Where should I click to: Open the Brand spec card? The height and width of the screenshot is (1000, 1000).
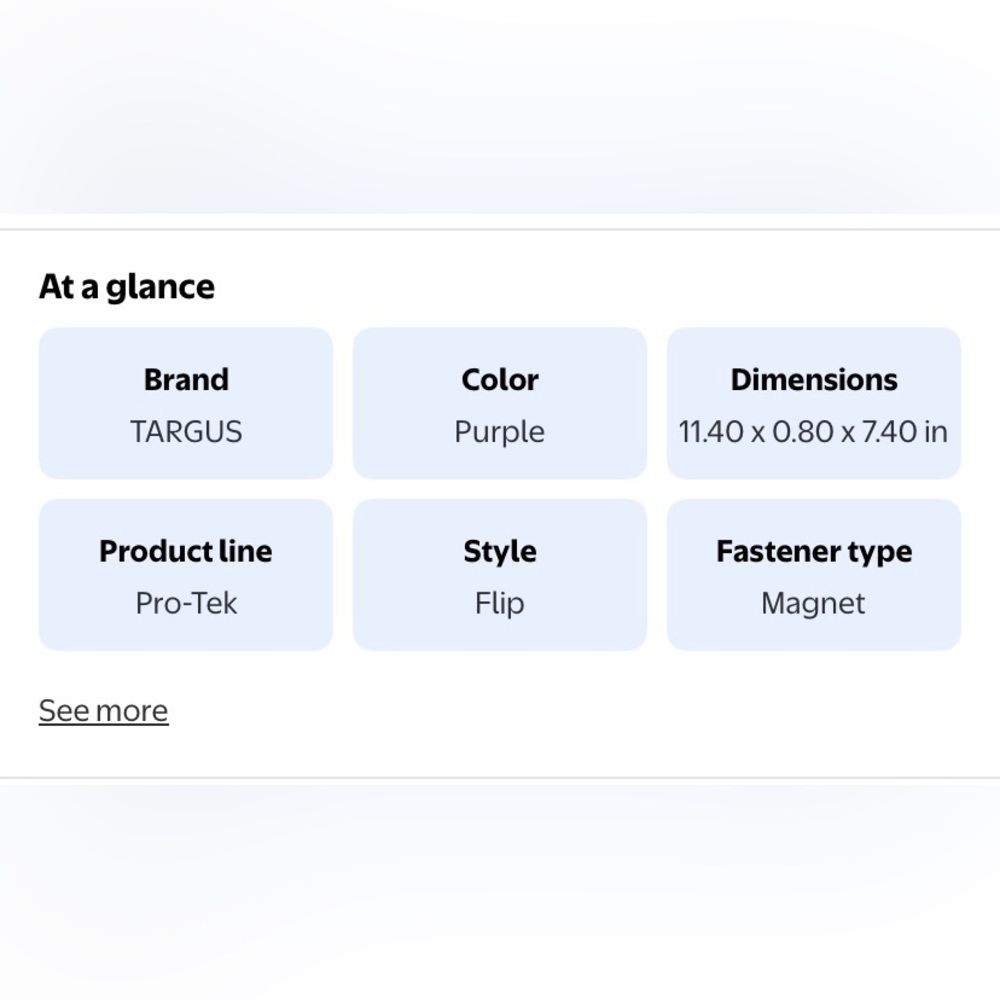pyautogui.click(x=186, y=403)
